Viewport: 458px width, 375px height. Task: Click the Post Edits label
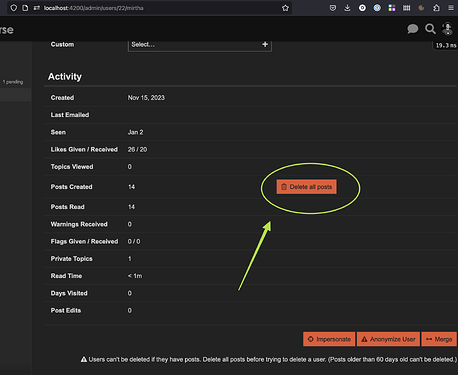[66, 311]
